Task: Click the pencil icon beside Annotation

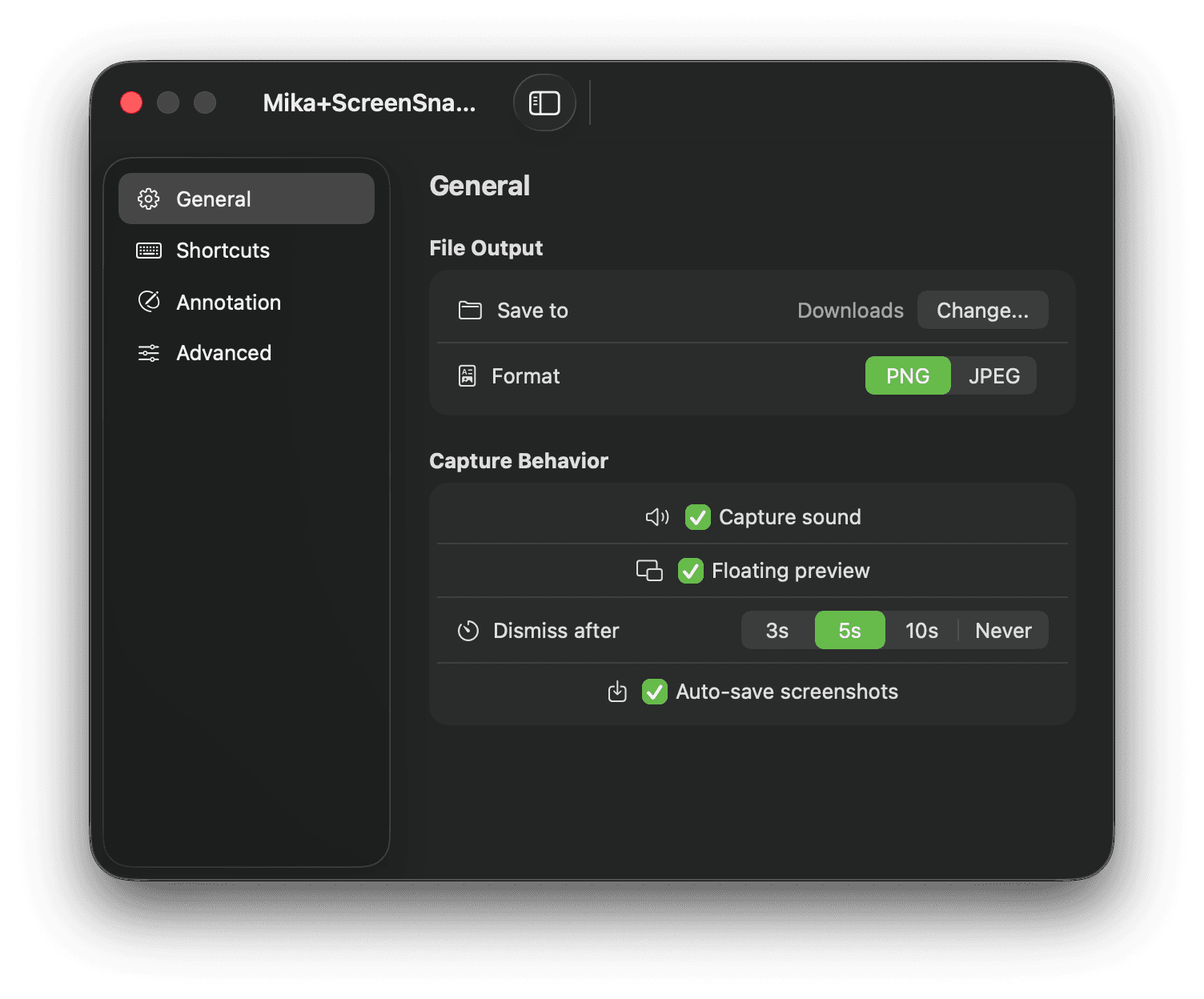Action: point(149,302)
